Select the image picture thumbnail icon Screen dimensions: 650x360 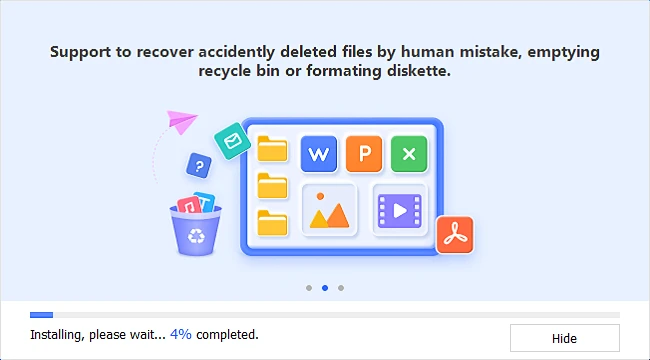click(329, 210)
